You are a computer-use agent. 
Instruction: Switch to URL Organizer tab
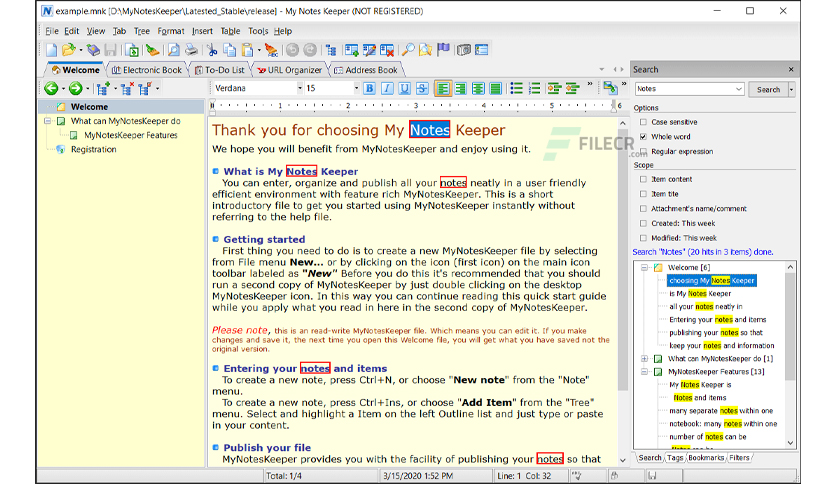click(290, 70)
